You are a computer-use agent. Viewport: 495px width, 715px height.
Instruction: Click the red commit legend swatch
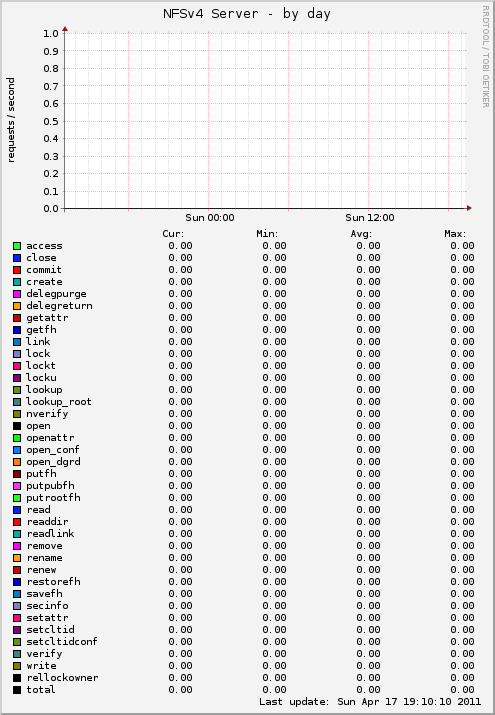17,270
